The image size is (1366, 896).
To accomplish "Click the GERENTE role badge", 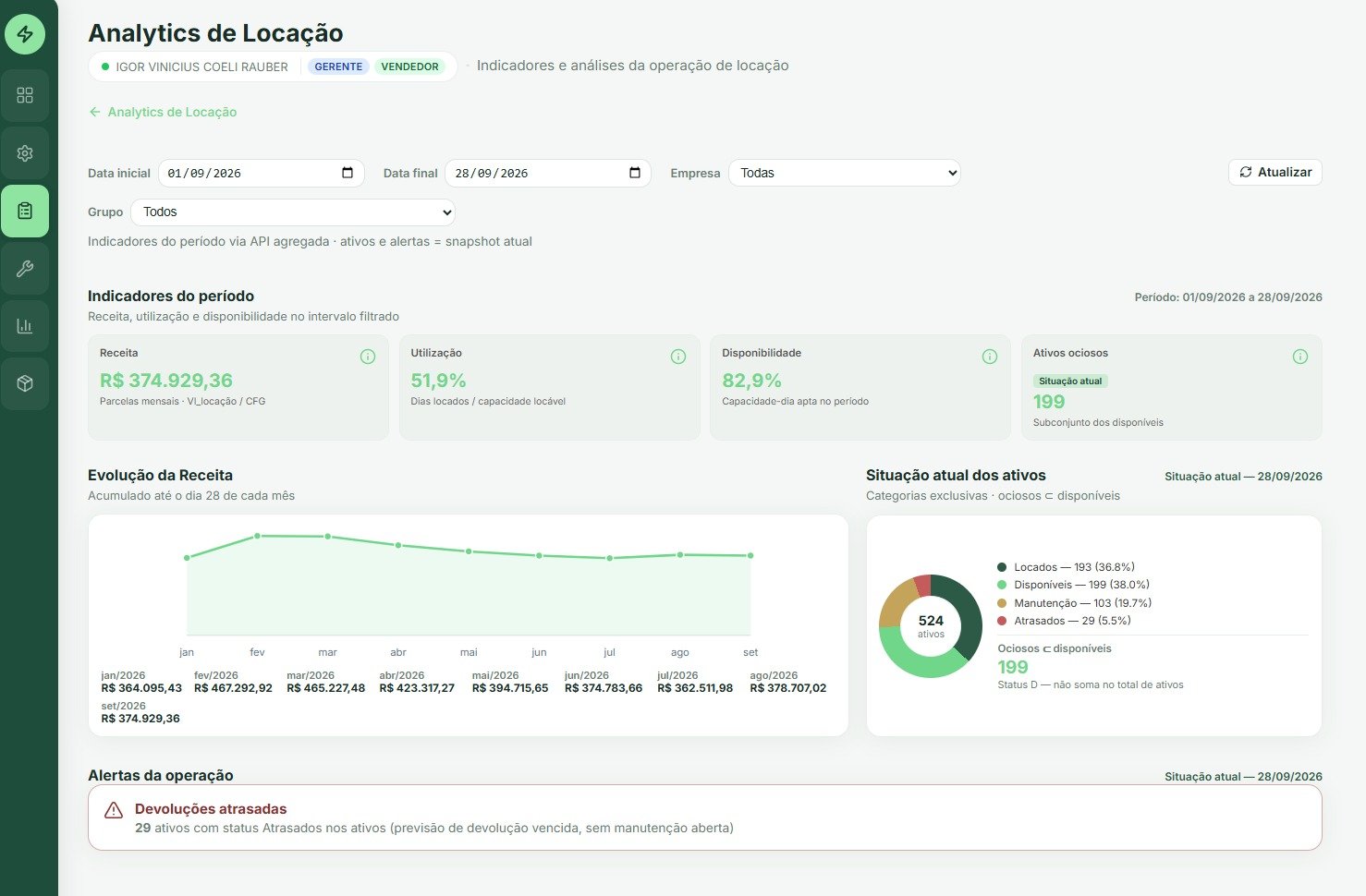I will [338, 67].
